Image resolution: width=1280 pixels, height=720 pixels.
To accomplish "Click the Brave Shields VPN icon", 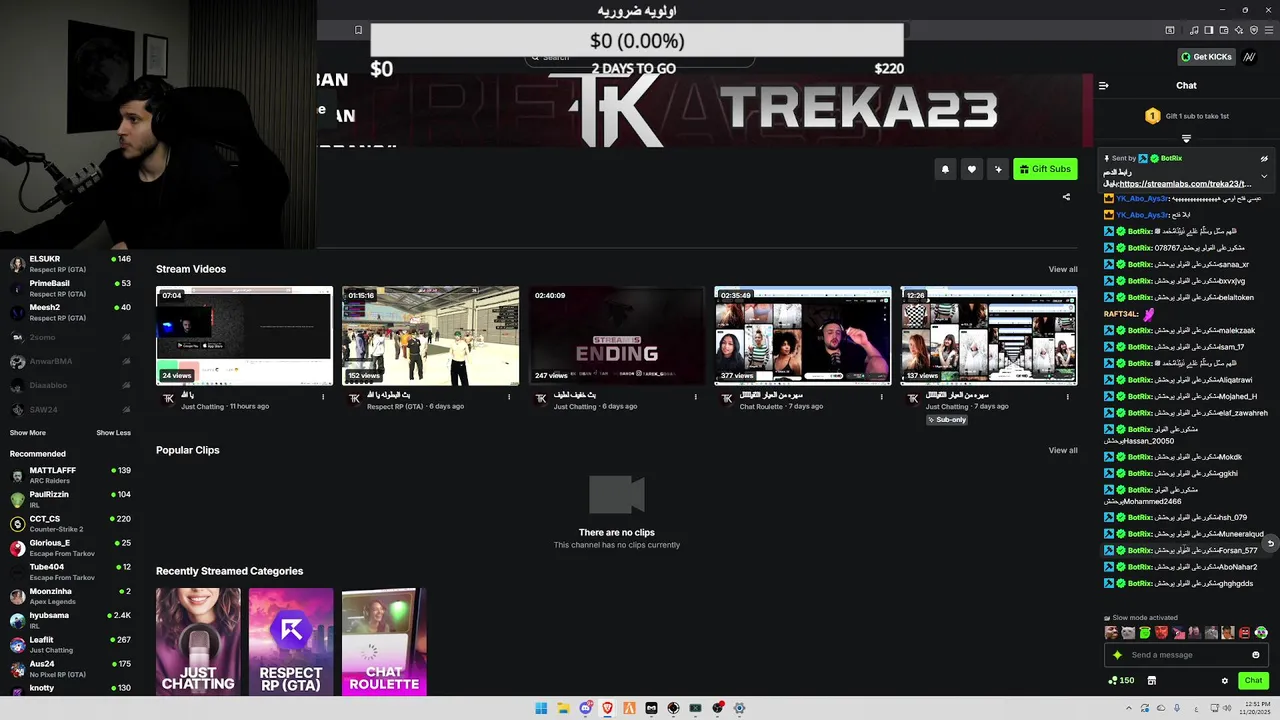I will 1254,30.
